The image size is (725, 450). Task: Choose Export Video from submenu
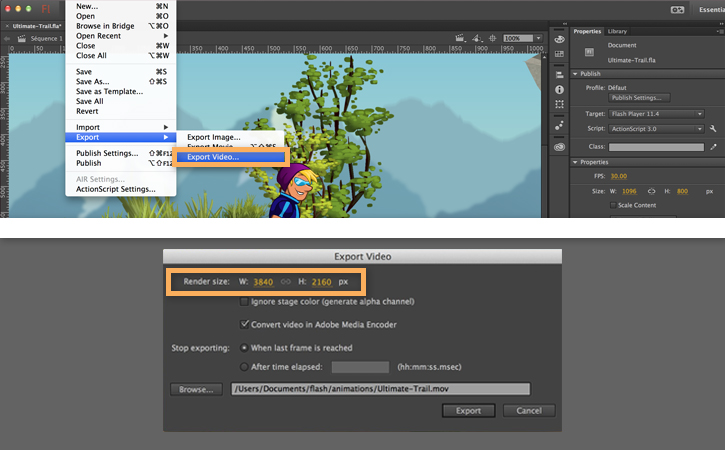click(231, 157)
